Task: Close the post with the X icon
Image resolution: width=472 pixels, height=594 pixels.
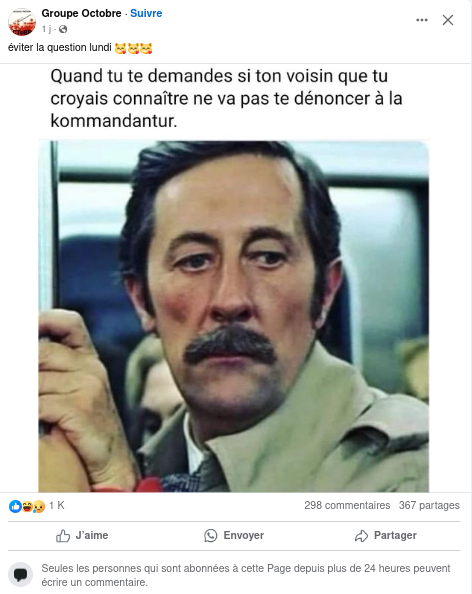Action: pos(448,20)
